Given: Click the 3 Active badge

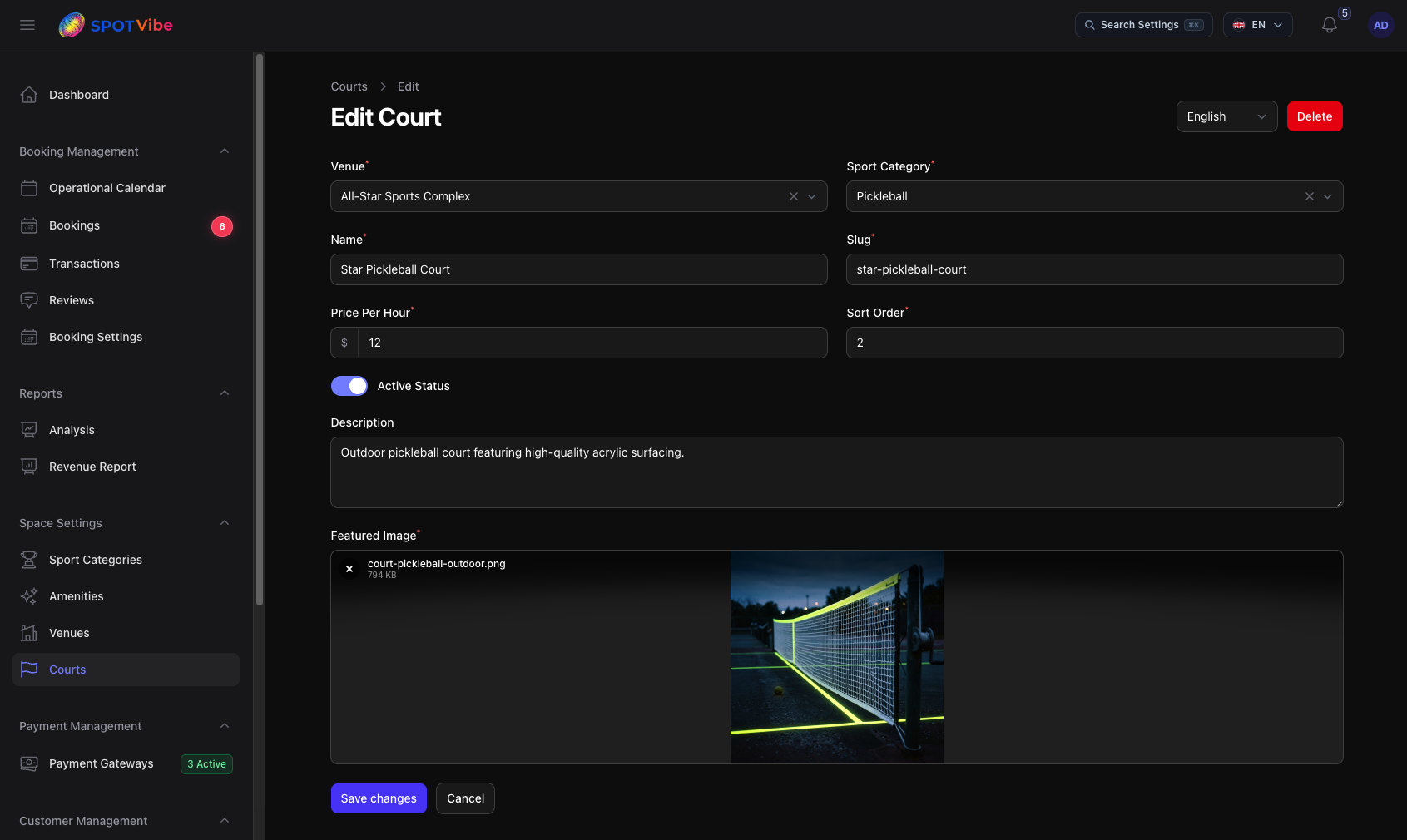Looking at the screenshot, I should pyautogui.click(x=206, y=764).
